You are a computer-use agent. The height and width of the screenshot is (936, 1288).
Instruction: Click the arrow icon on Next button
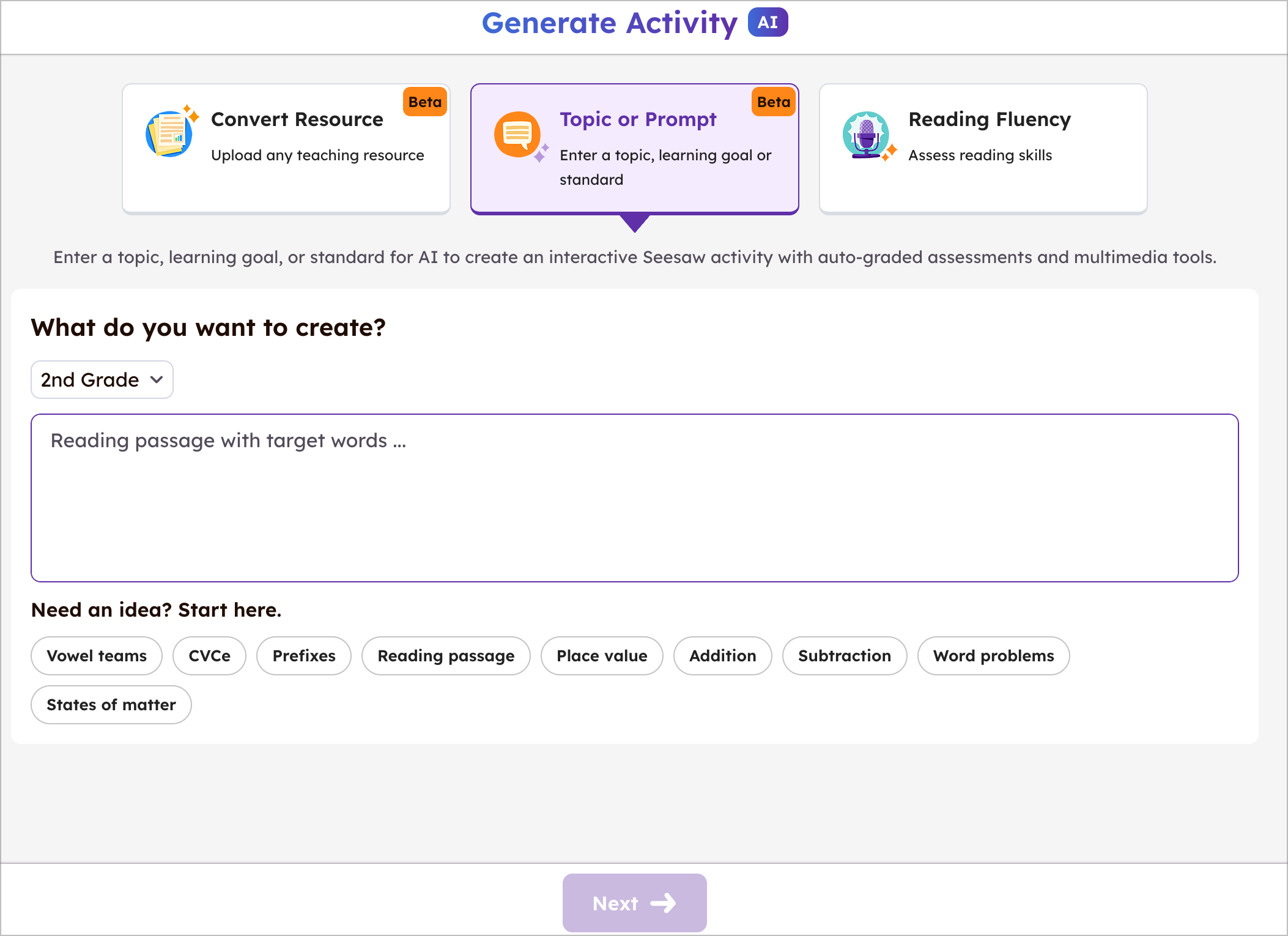[663, 903]
